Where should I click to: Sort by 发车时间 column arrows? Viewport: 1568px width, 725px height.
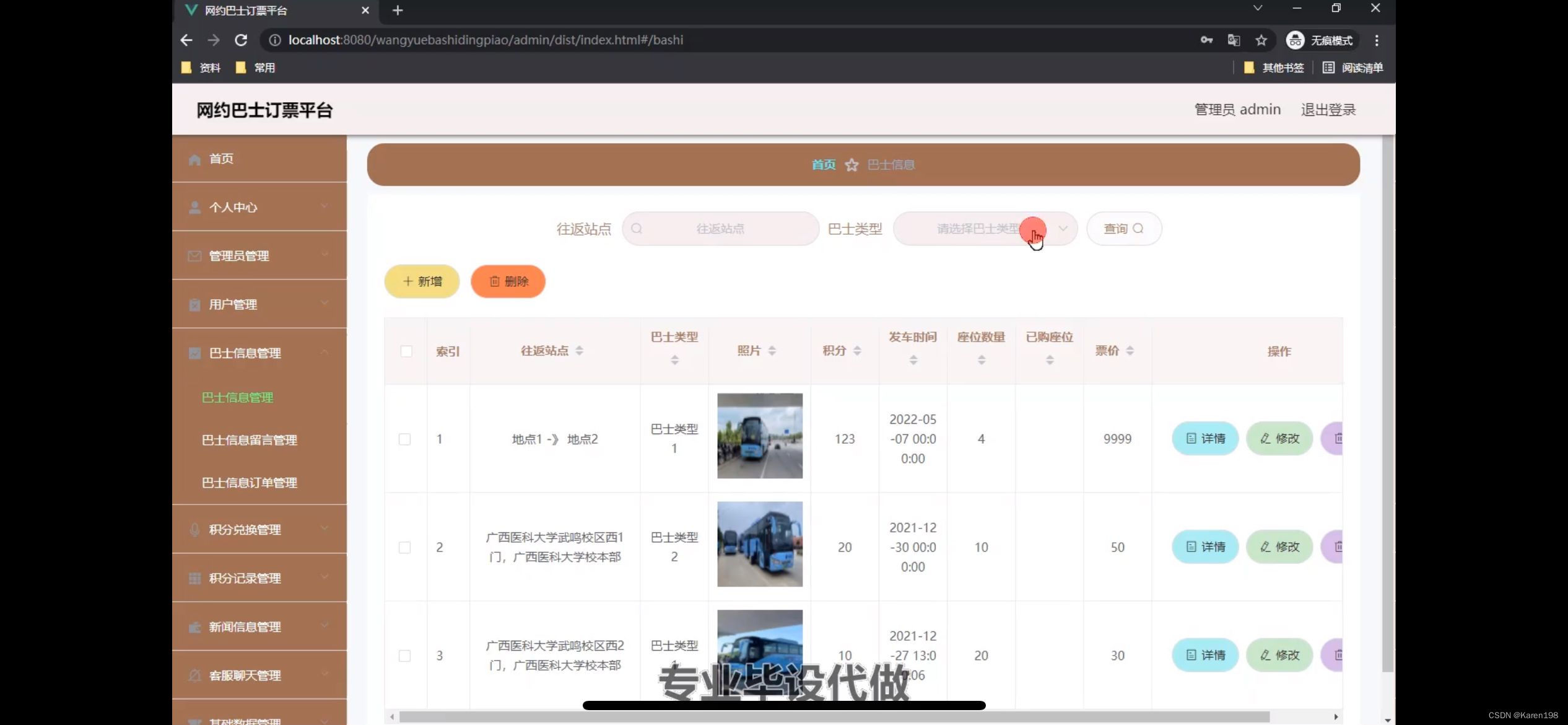click(913, 360)
